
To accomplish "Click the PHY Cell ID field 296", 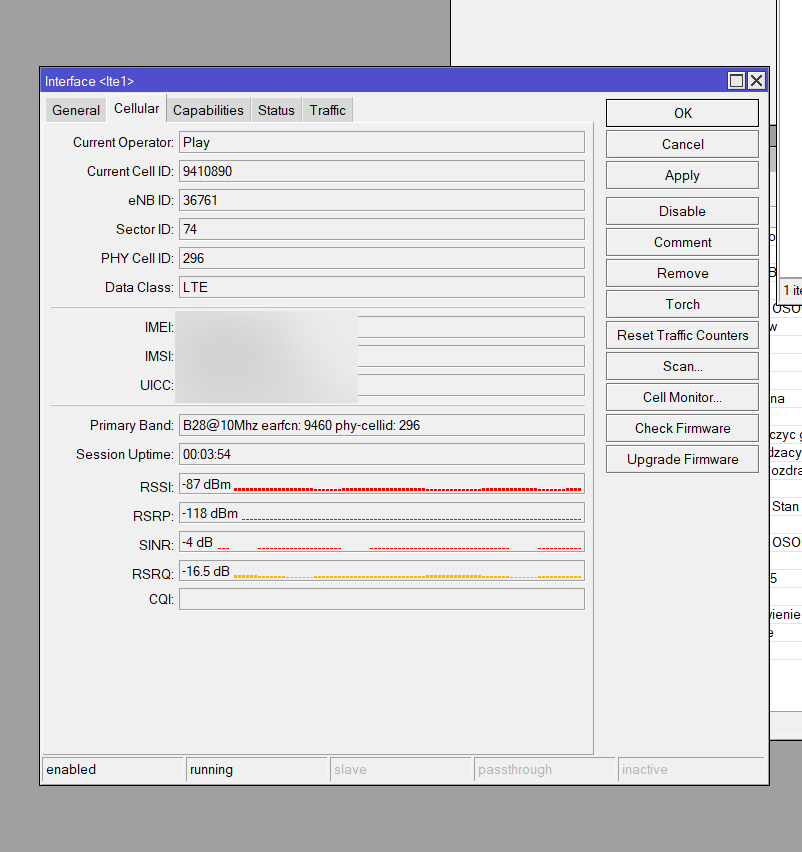I will pyautogui.click(x=382, y=258).
